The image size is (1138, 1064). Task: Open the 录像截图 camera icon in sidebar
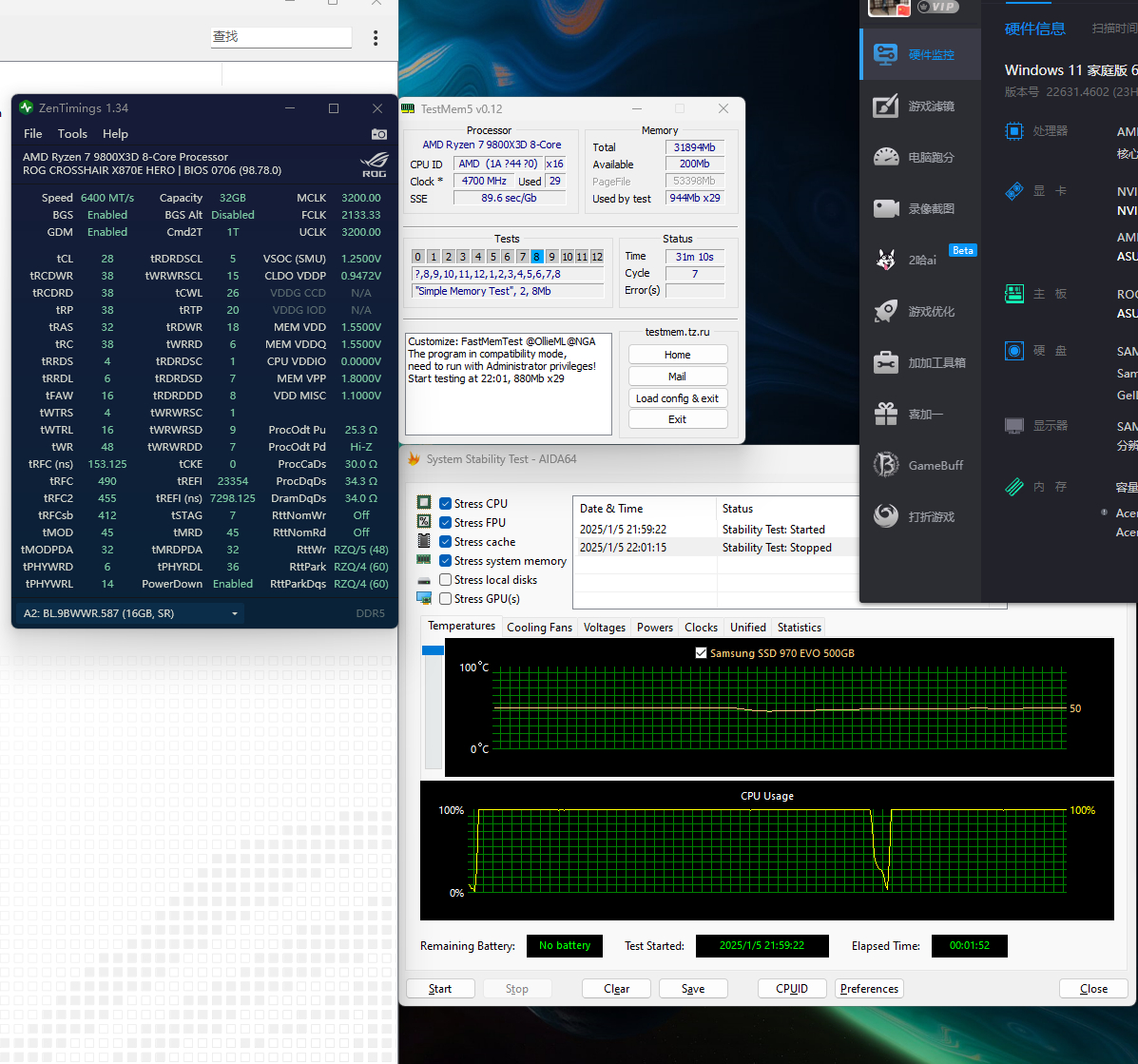tap(885, 208)
